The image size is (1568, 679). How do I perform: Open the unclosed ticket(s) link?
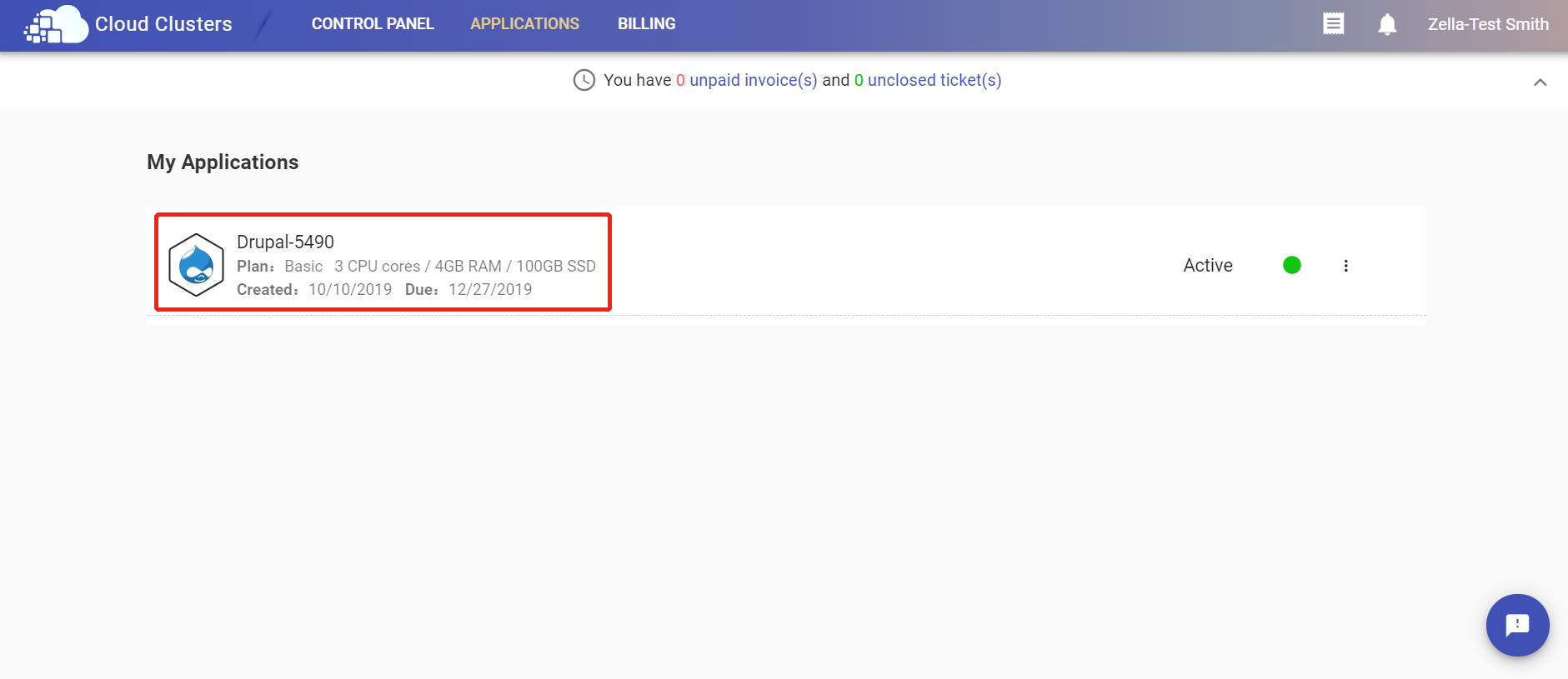[x=934, y=80]
